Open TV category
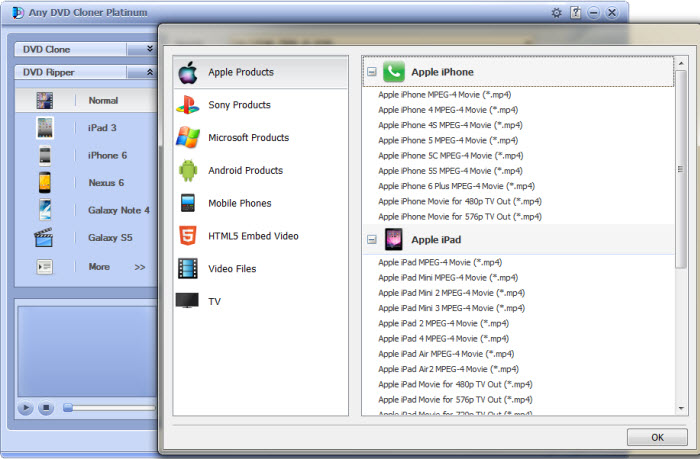Image resolution: width=700 pixels, height=459 pixels. click(x=260, y=301)
